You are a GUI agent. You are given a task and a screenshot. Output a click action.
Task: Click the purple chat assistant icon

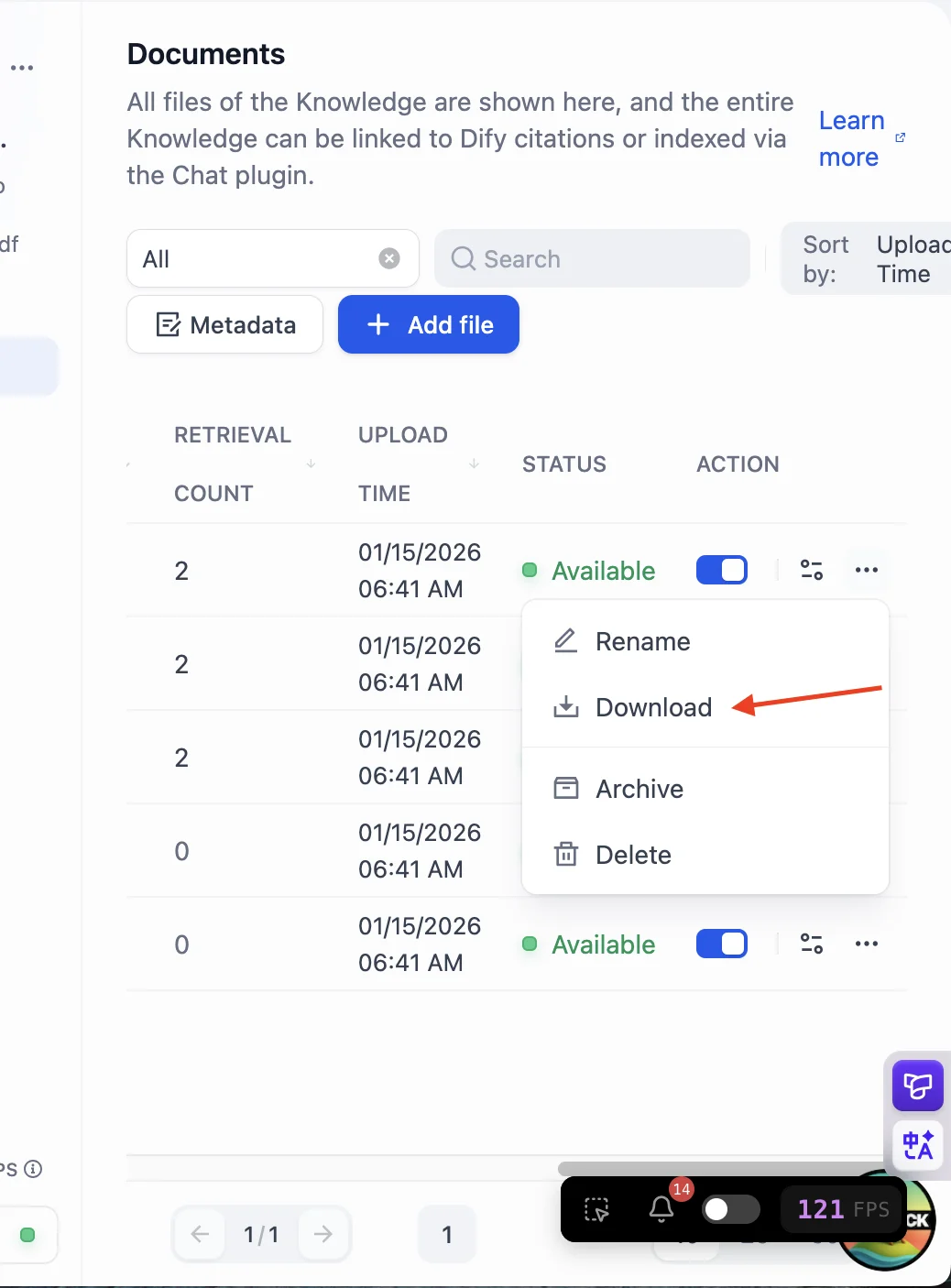coord(917,1086)
